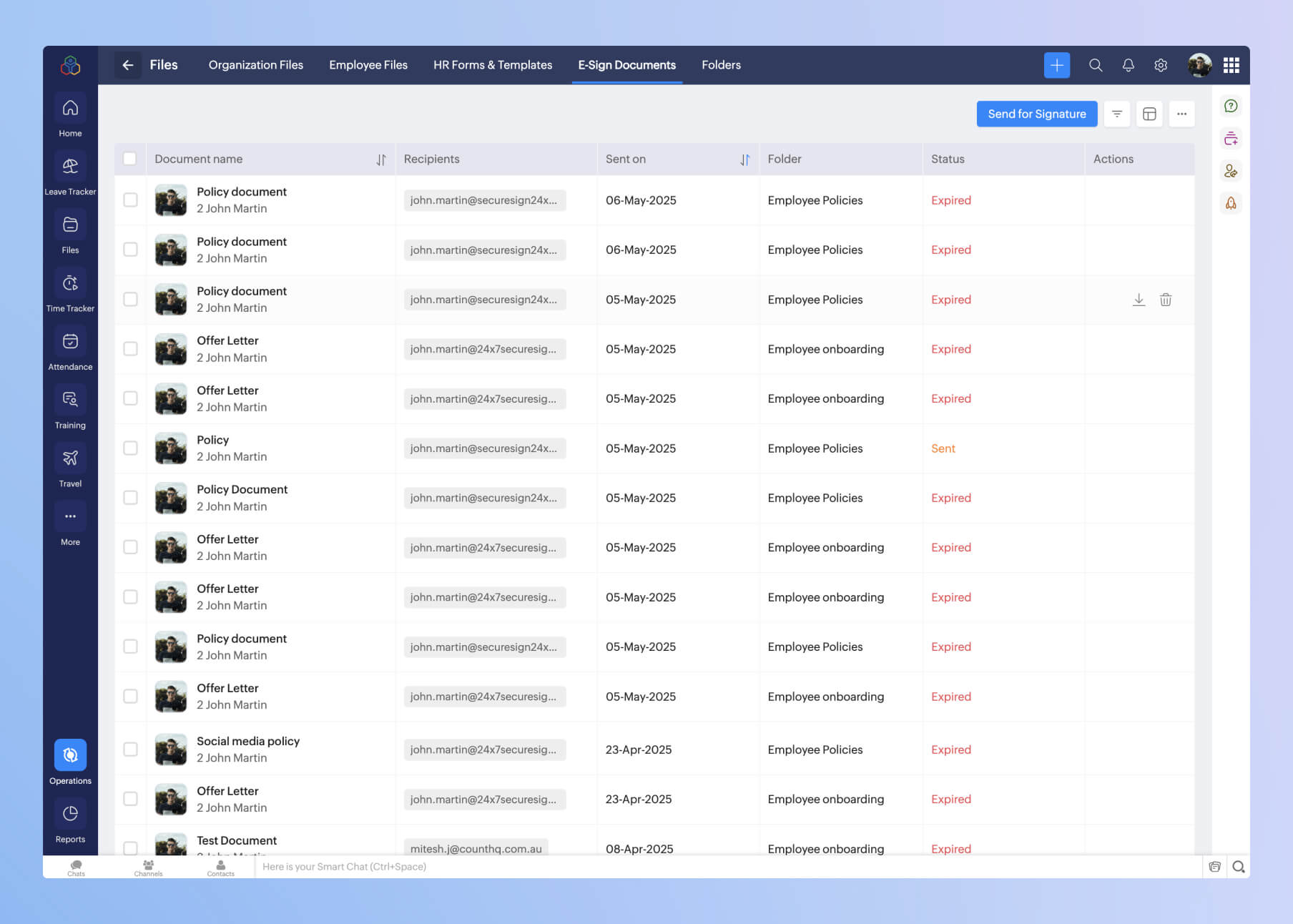Click the Sent status text

943,448
